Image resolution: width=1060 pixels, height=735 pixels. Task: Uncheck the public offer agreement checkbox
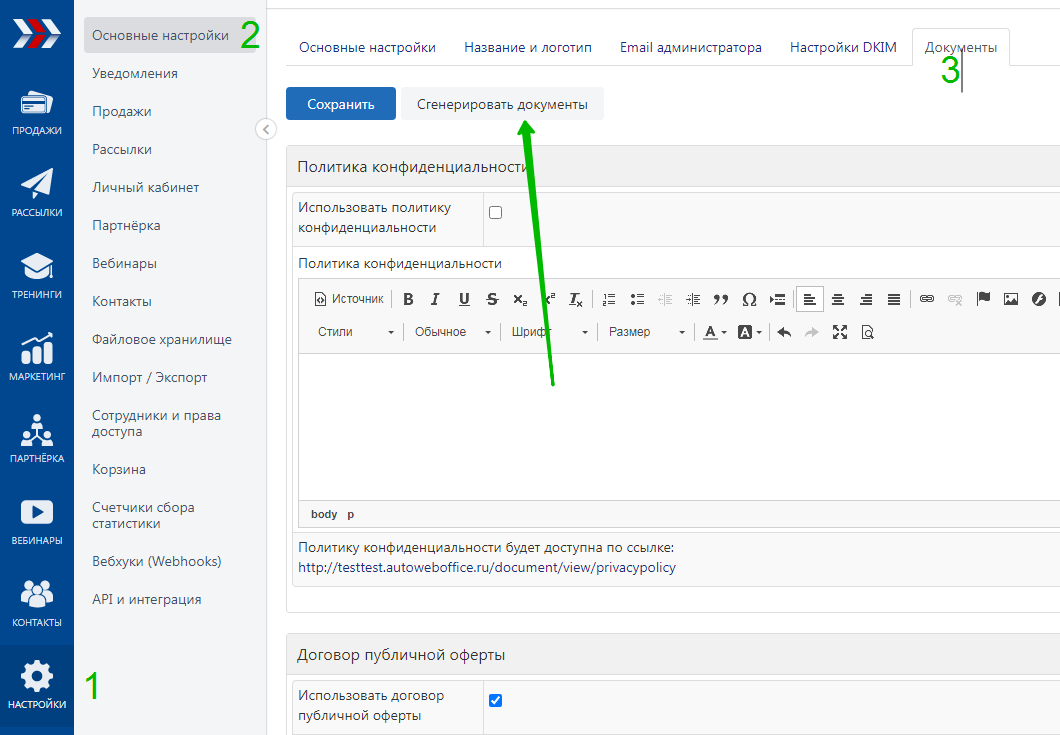[x=495, y=700]
